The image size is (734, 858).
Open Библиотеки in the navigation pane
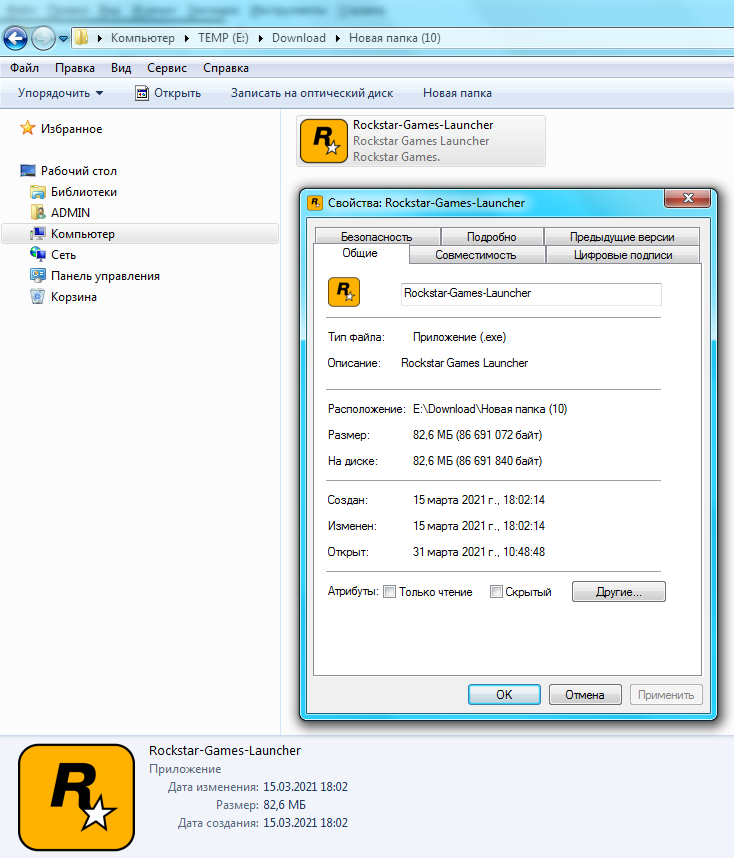click(84, 192)
